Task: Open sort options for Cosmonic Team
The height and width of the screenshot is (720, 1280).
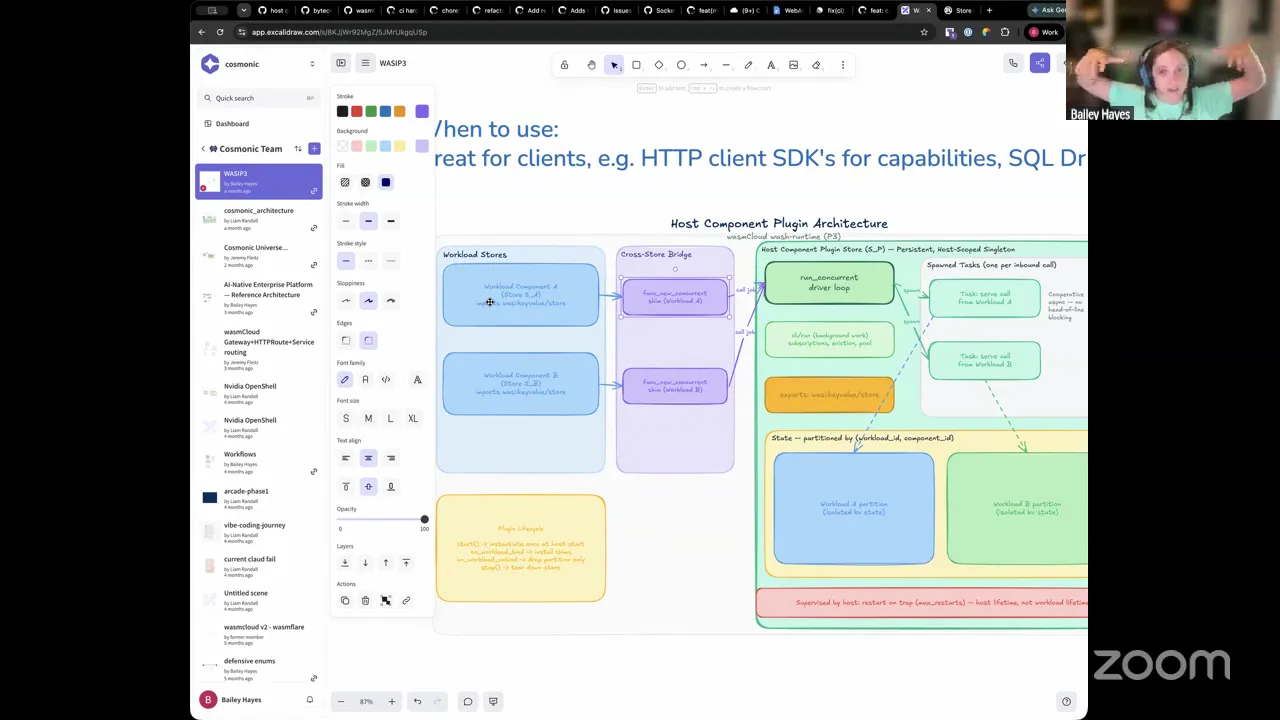Action: pyautogui.click(x=298, y=149)
